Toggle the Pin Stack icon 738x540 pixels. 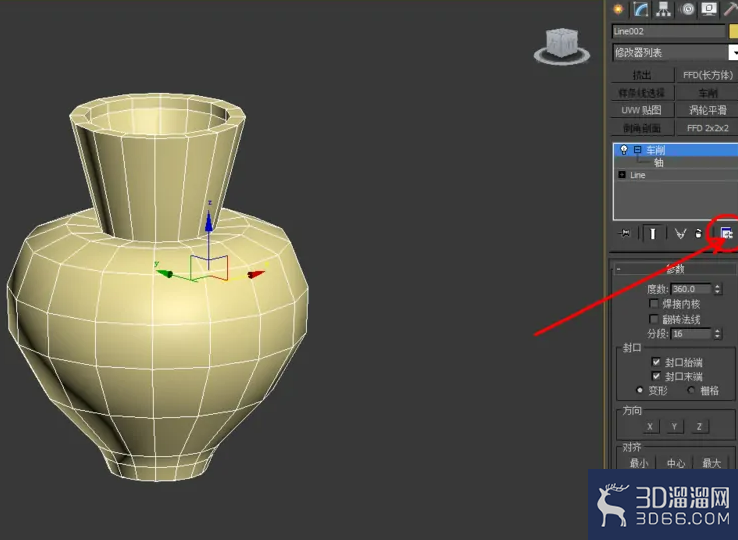click(625, 233)
